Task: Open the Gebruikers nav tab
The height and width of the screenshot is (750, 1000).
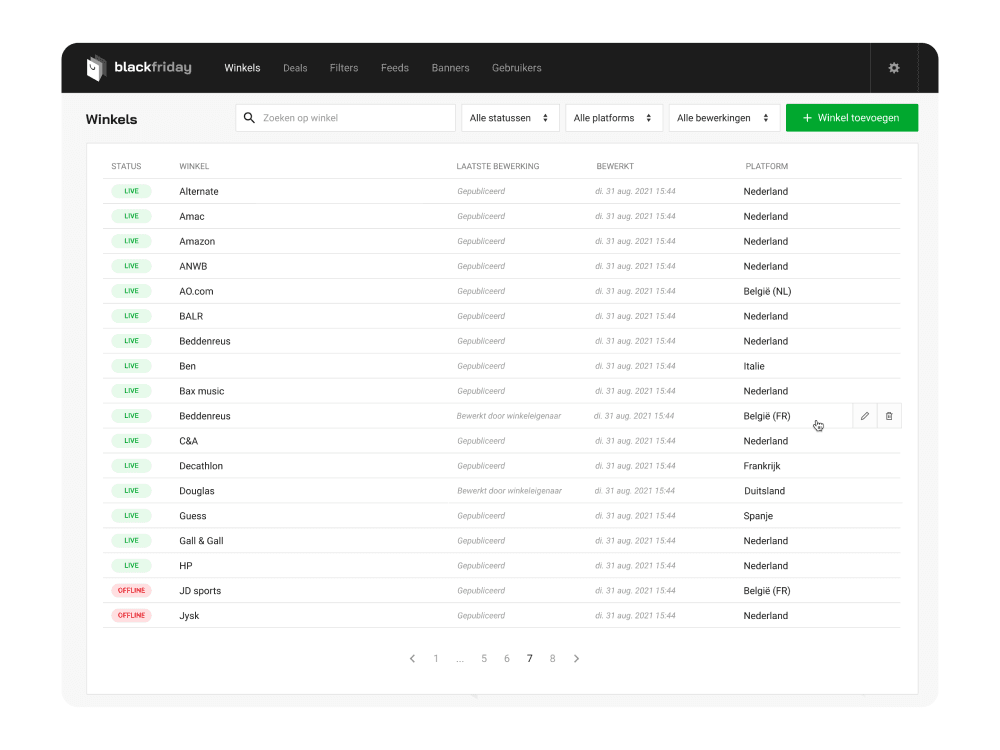Action: 517,68
